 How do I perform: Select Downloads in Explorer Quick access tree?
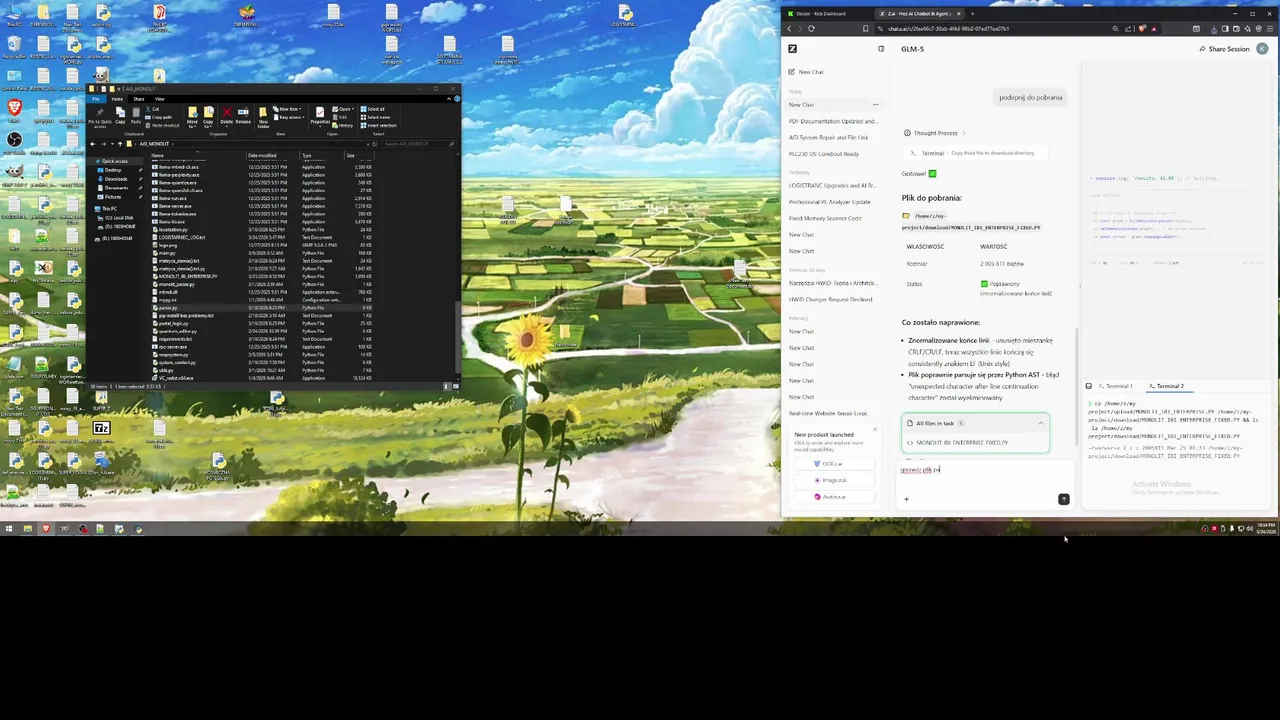coord(116,179)
